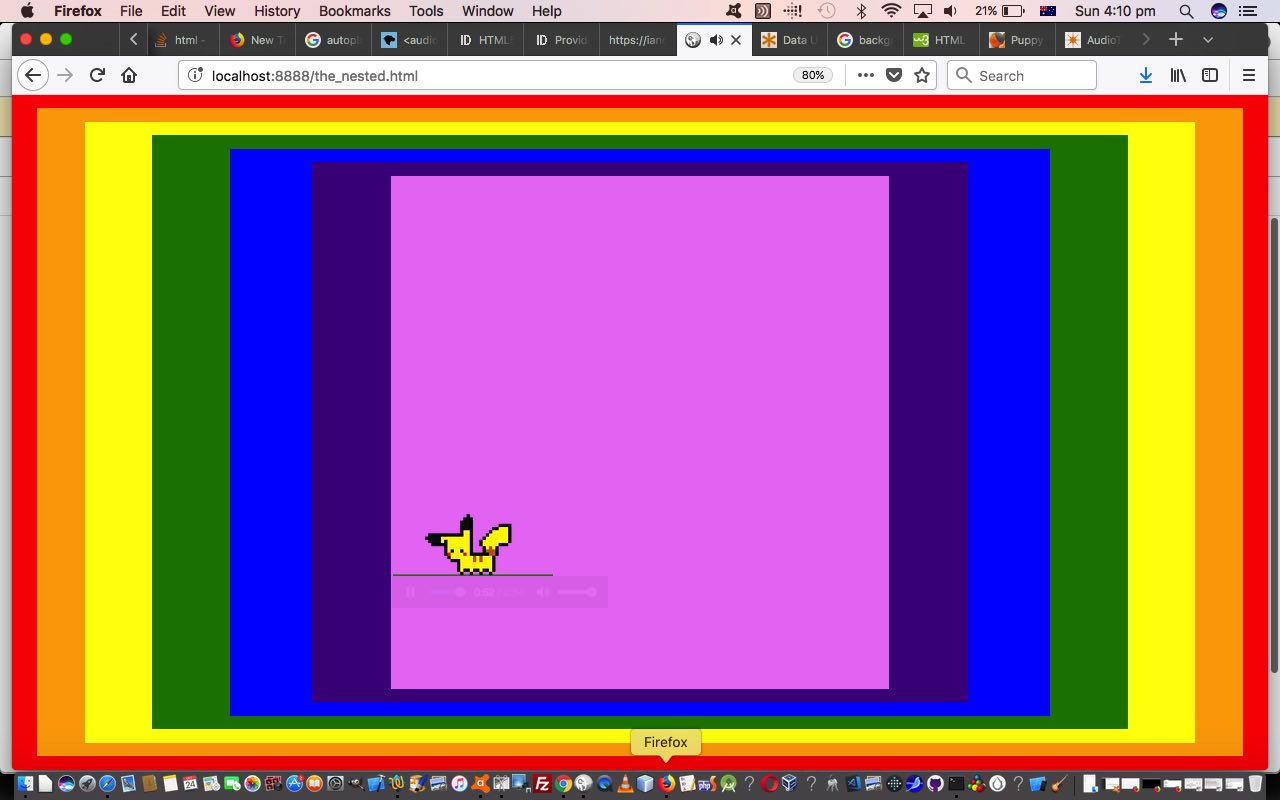Open the Help menu
This screenshot has height=800, width=1280.
pos(546,11)
